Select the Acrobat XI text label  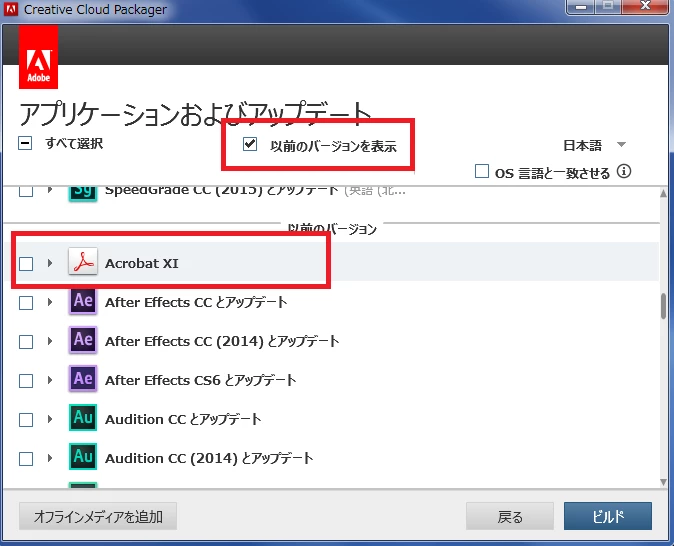(142, 263)
